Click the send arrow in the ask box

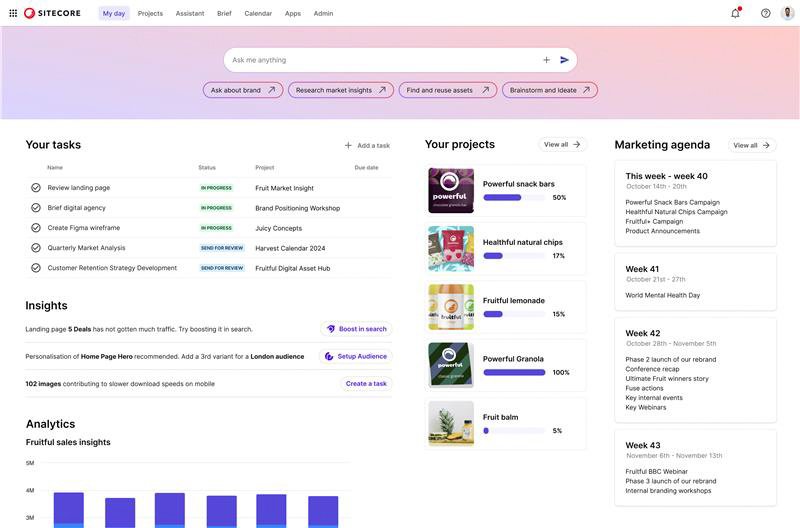[565, 60]
